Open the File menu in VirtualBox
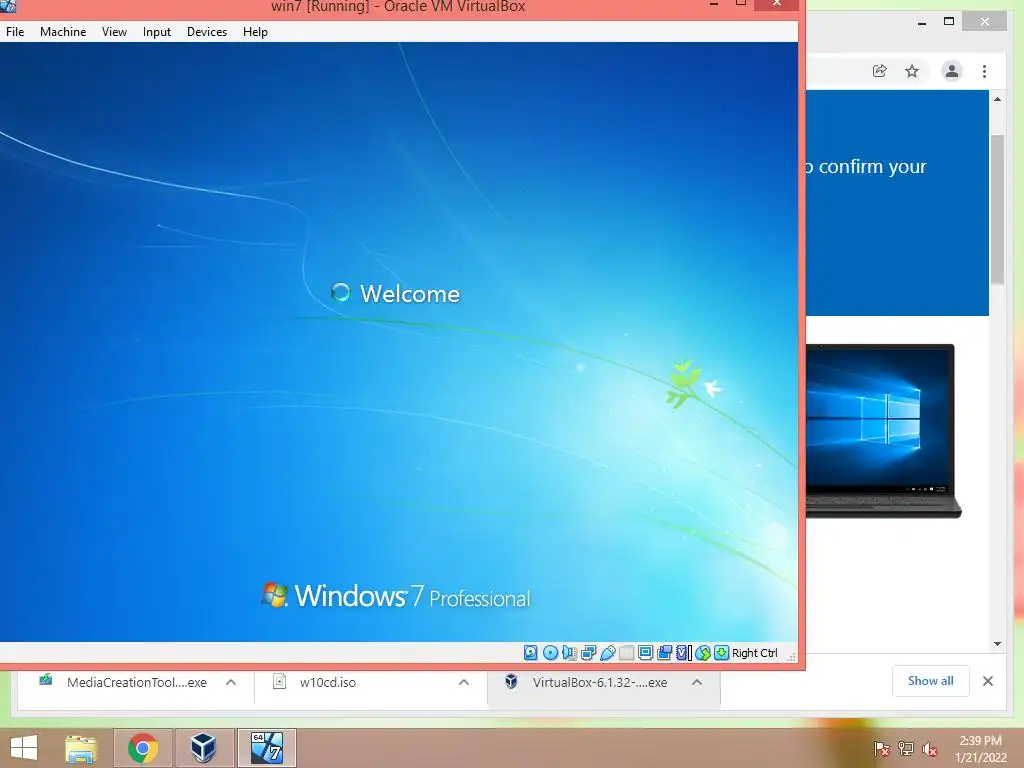Screen dimensions: 1024x768 point(15,31)
